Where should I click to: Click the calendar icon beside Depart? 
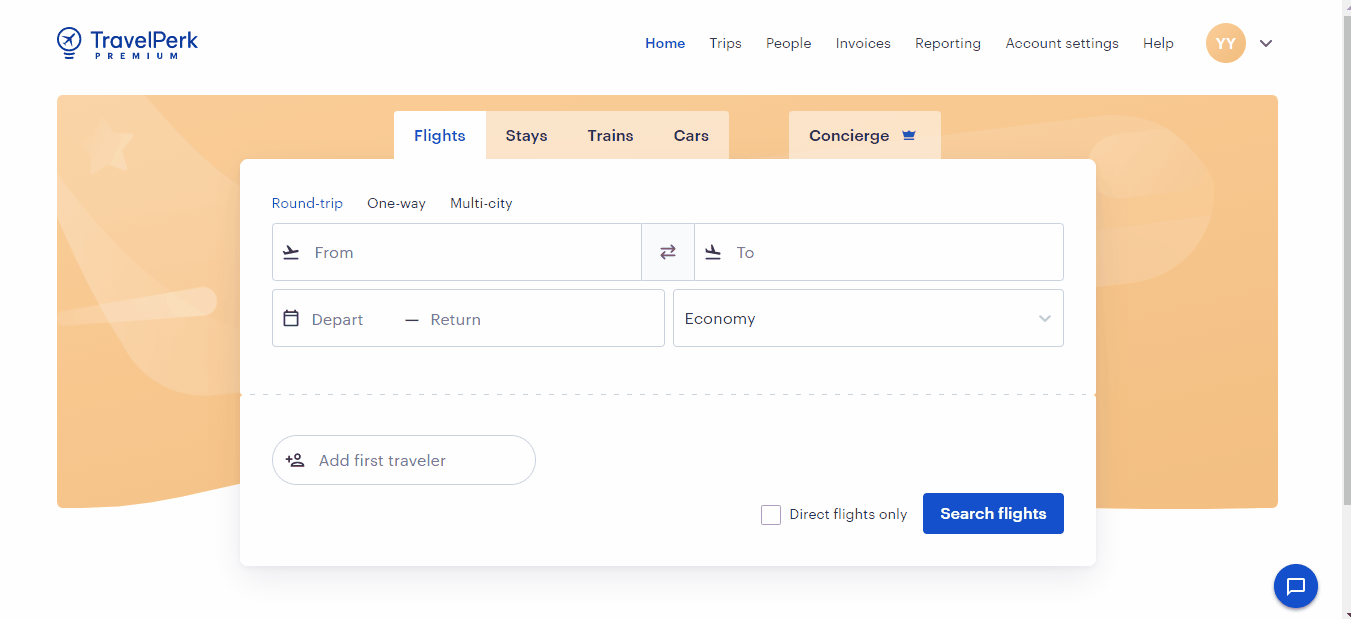[291, 318]
